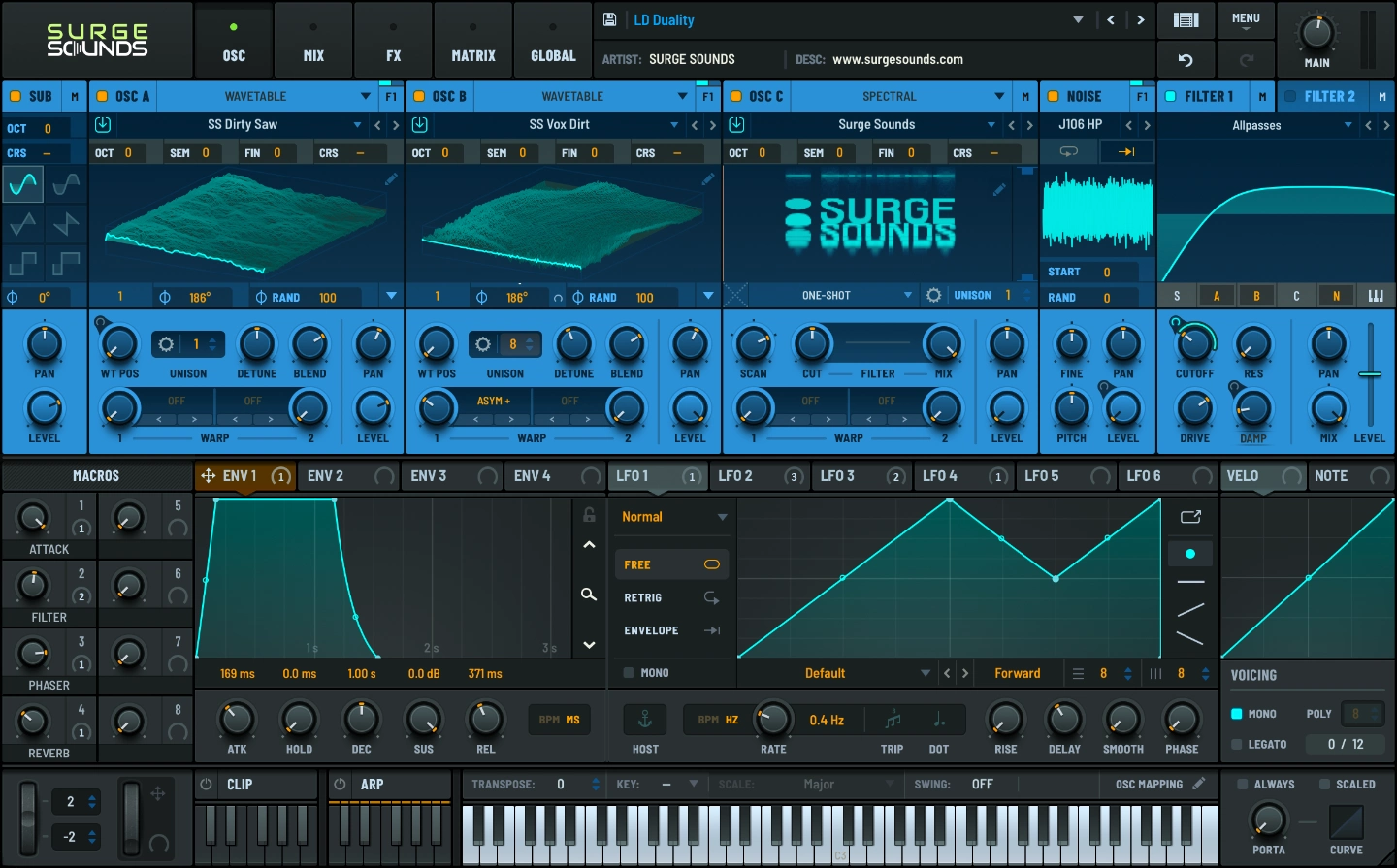The width and height of the screenshot is (1397, 868).
Task: Click the FILTER 1 CUTOFF knob
Action: click(1194, 342)
